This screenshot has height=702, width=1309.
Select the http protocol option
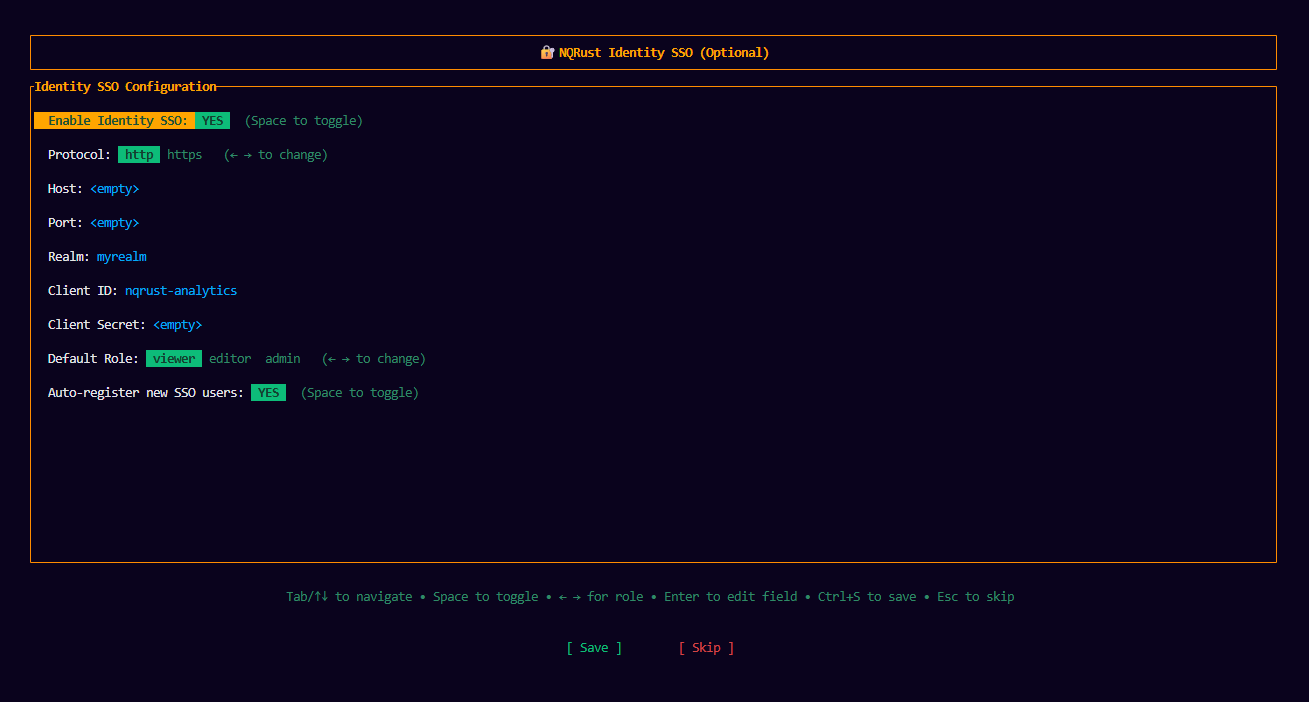point(139,155)
